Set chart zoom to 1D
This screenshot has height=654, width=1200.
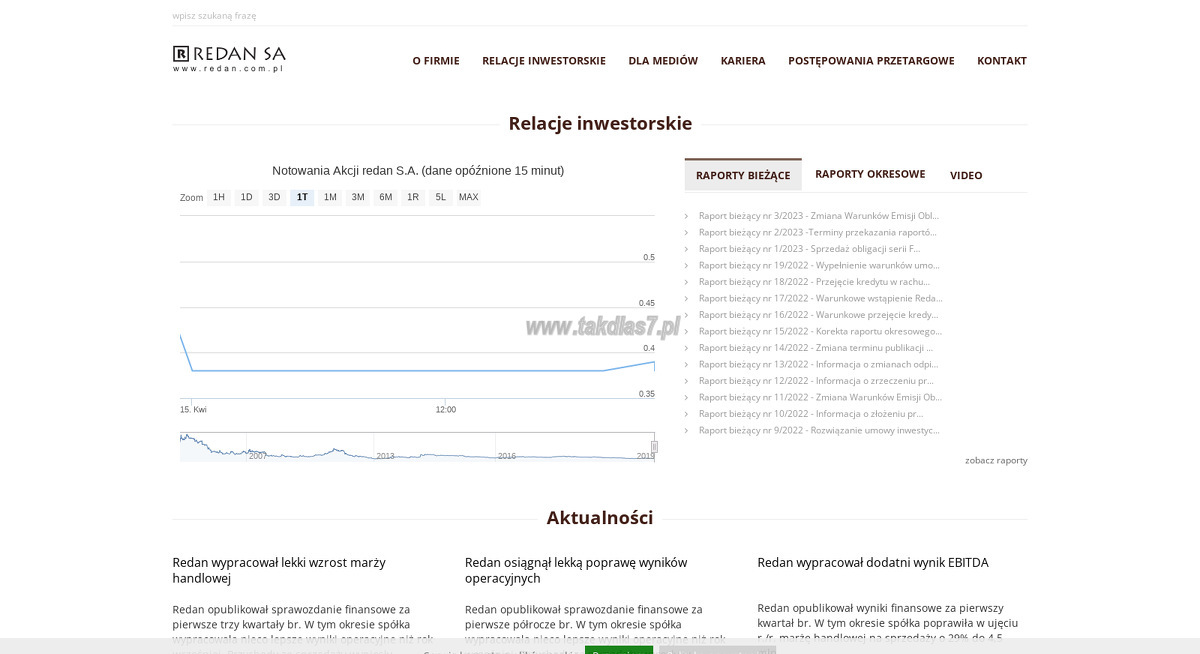246,197
